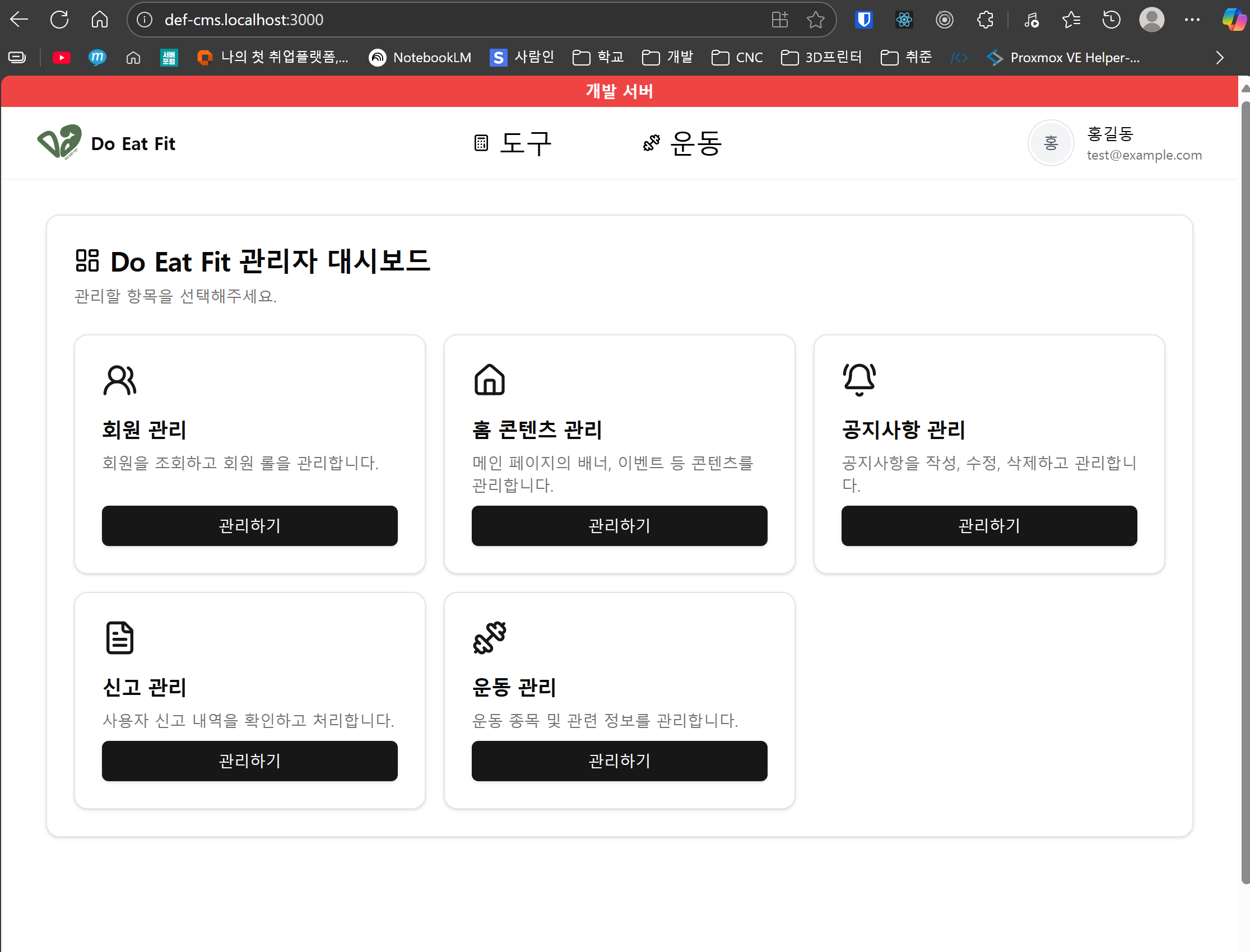Click 관리하기 under 홈 콘텐츠 관리

coord(619,525)
